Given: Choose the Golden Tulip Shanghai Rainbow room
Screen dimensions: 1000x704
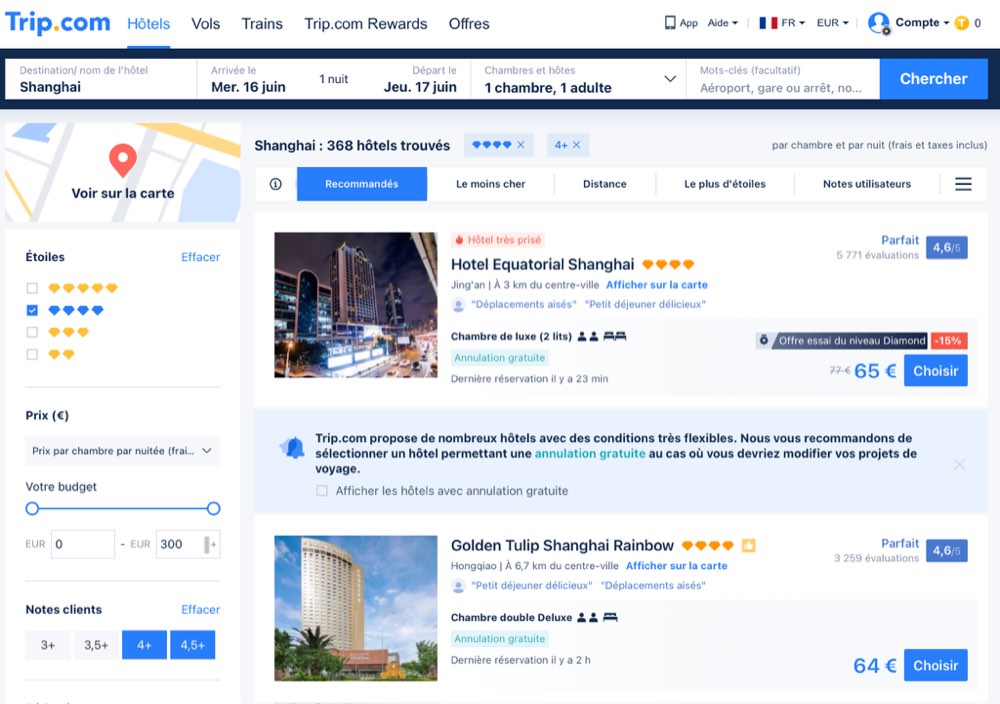Looking at the screenshot, I should point(936,666).
